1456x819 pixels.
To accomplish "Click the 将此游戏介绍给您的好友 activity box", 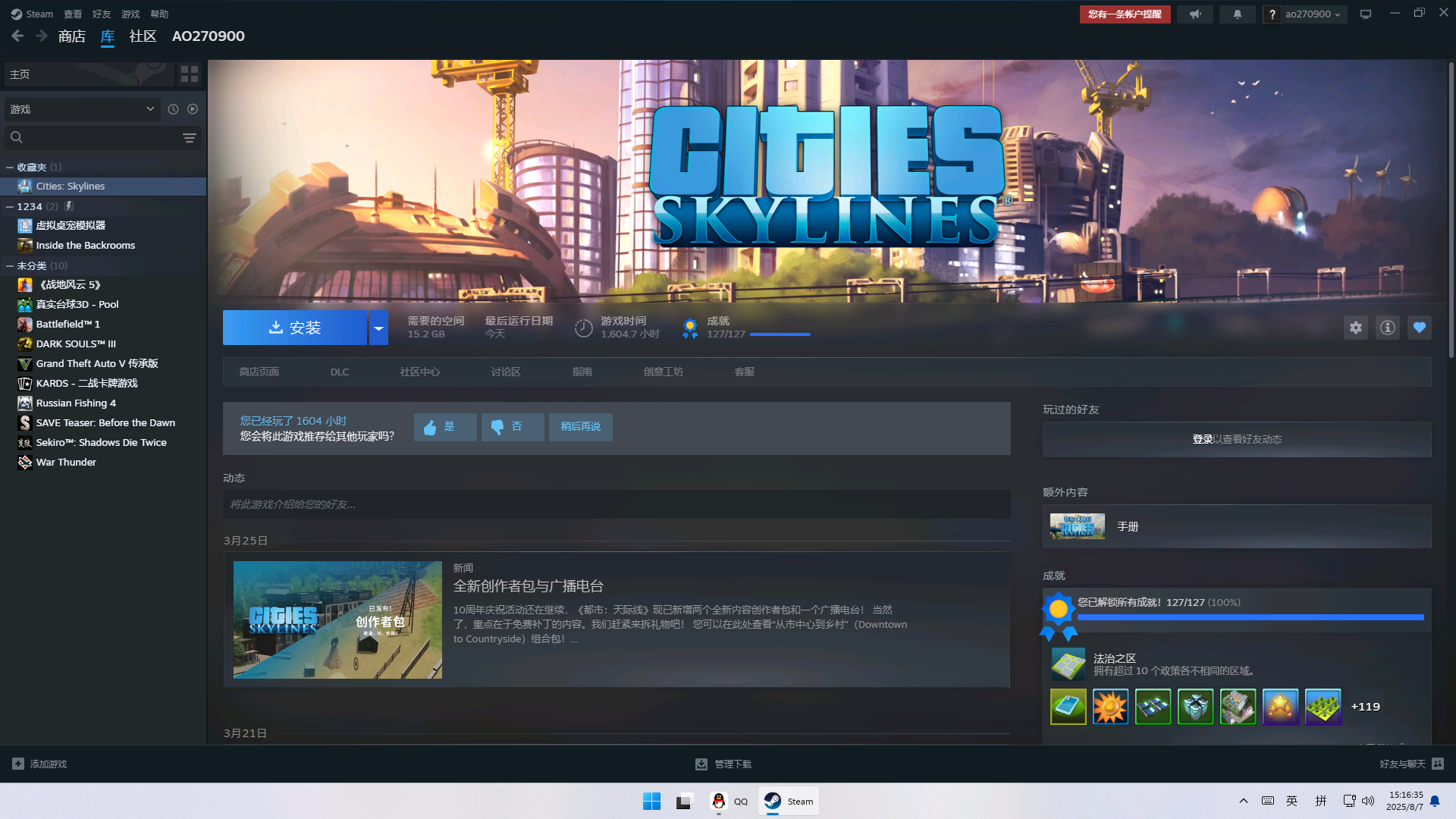I will (616, 505).
